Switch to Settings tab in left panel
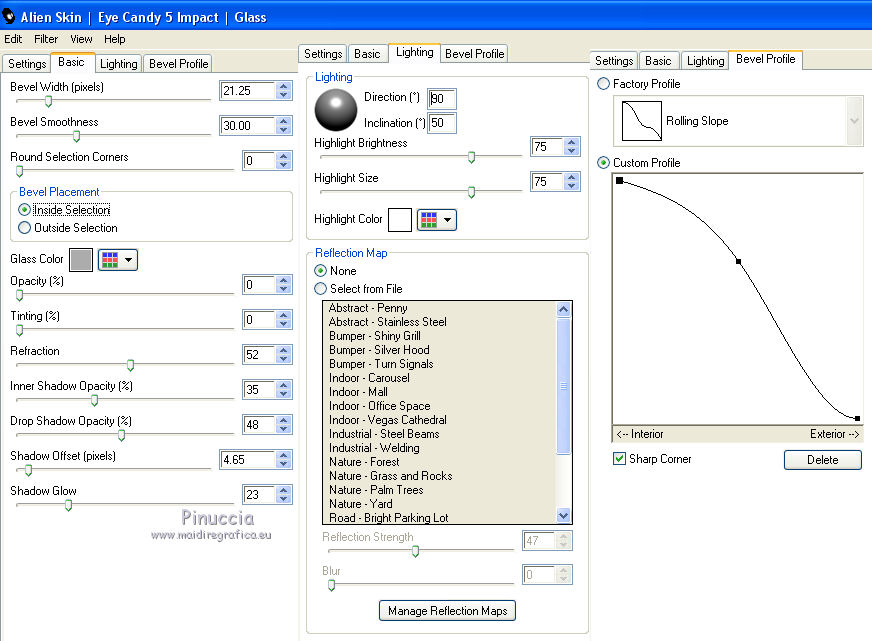The image size is (872, 641). tap(27, 63)
